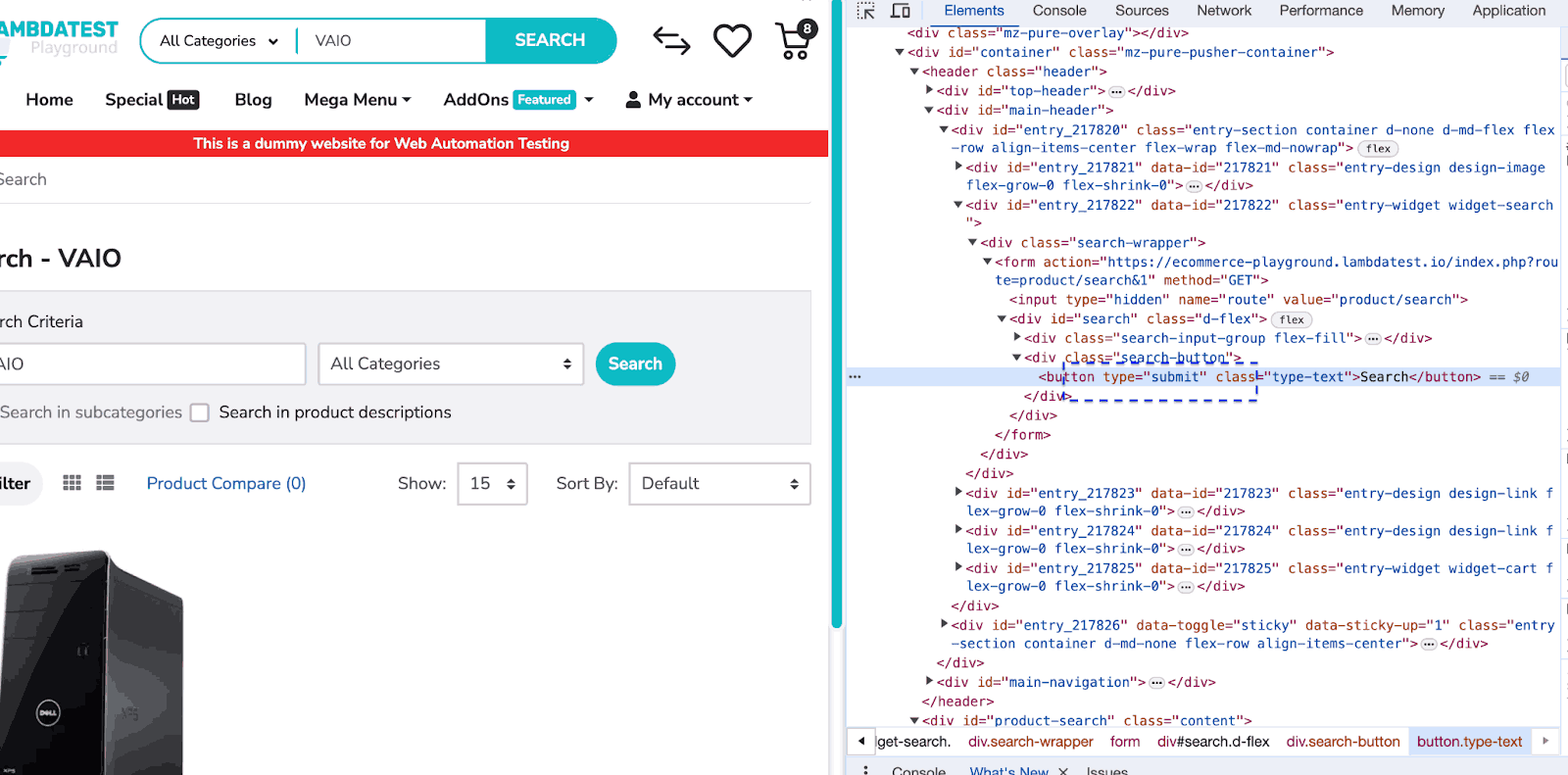Open the Show 15 per-page dropdown

[492, 484]
